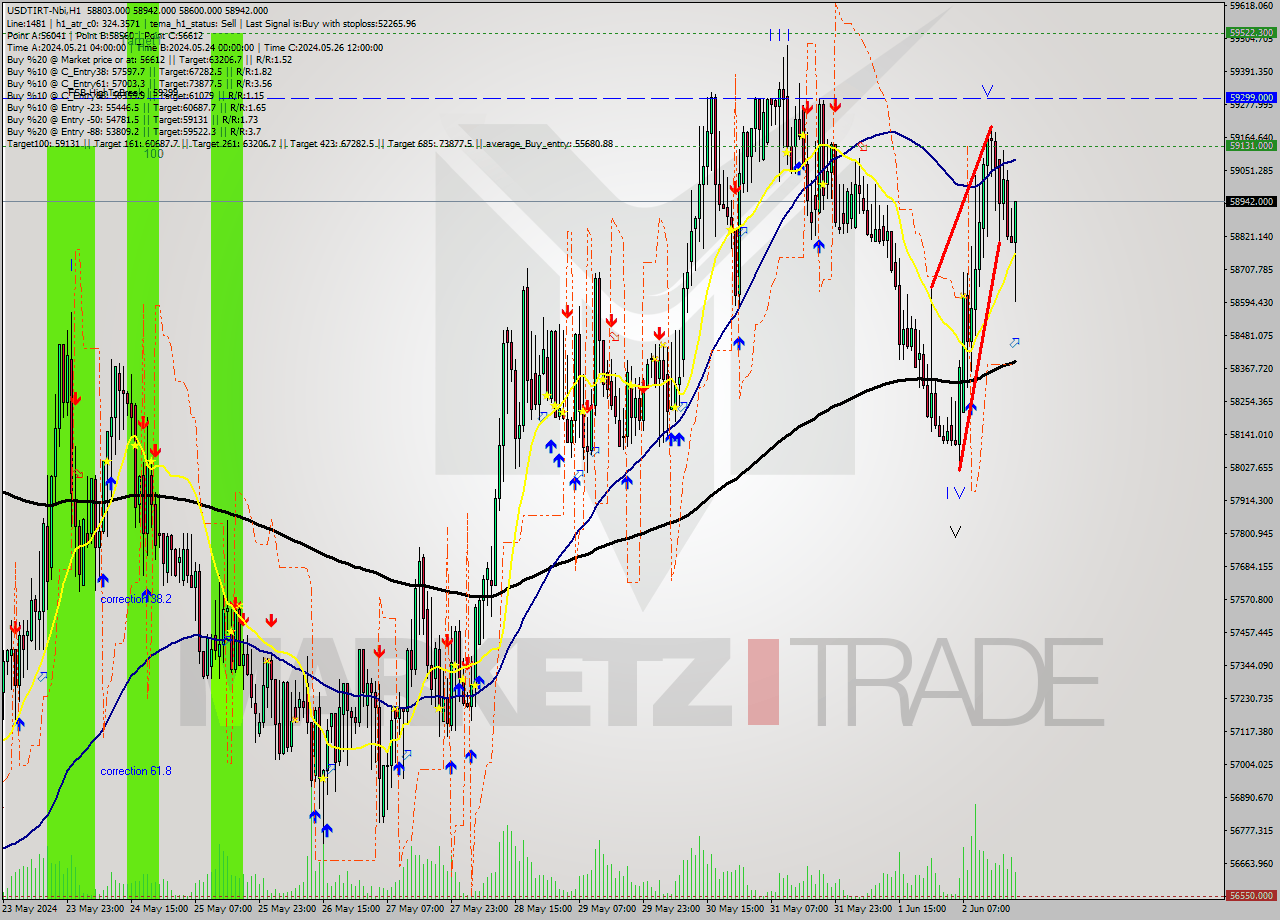
Task: Click the 'I I I' wave label at top
Action: point(780,35)
